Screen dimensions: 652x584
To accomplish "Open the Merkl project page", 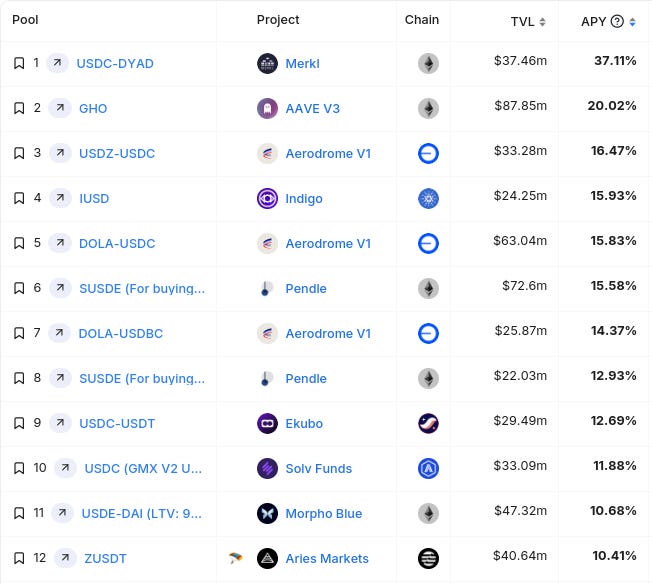I will [302, 64].
